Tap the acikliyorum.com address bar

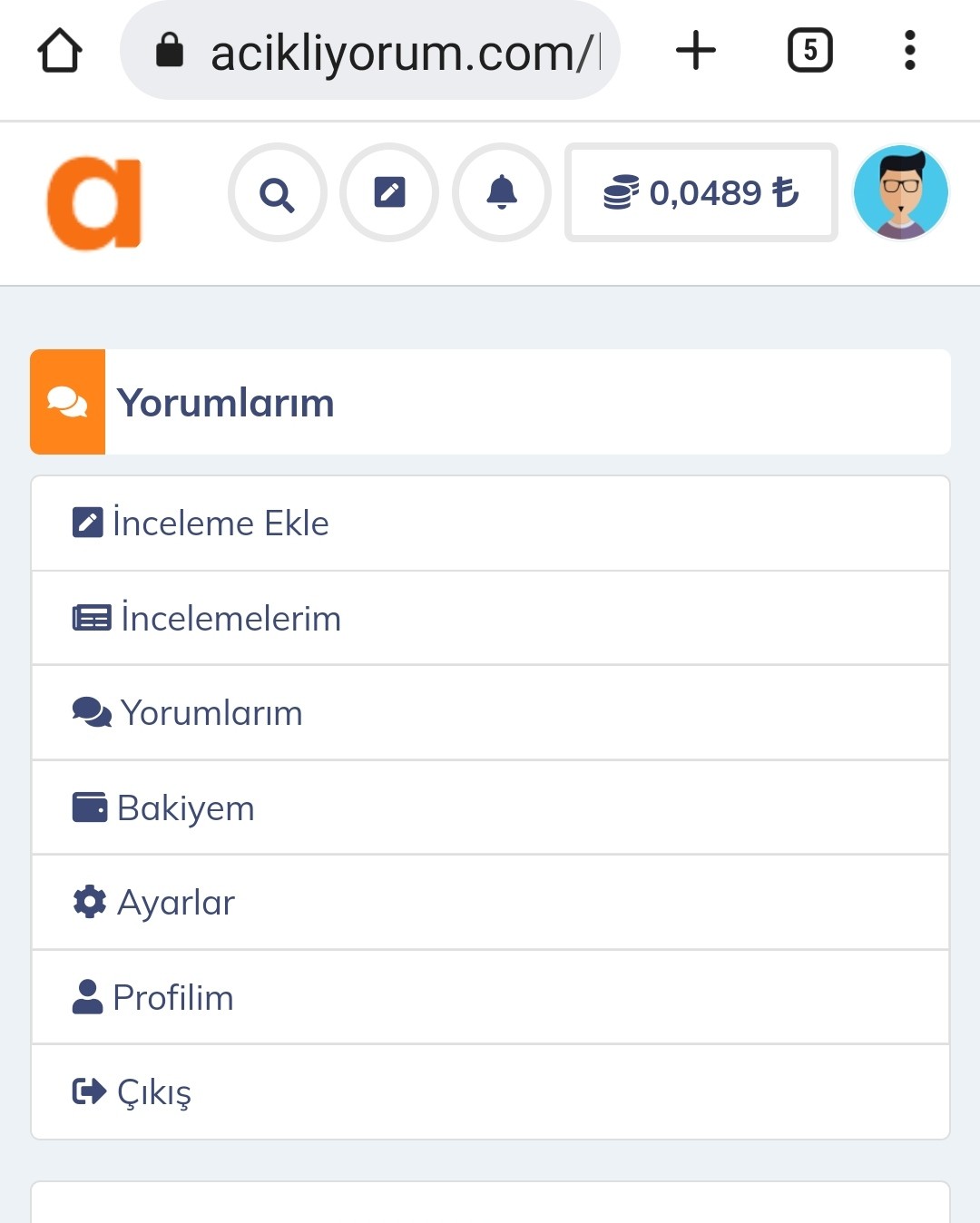click(370, 51)
